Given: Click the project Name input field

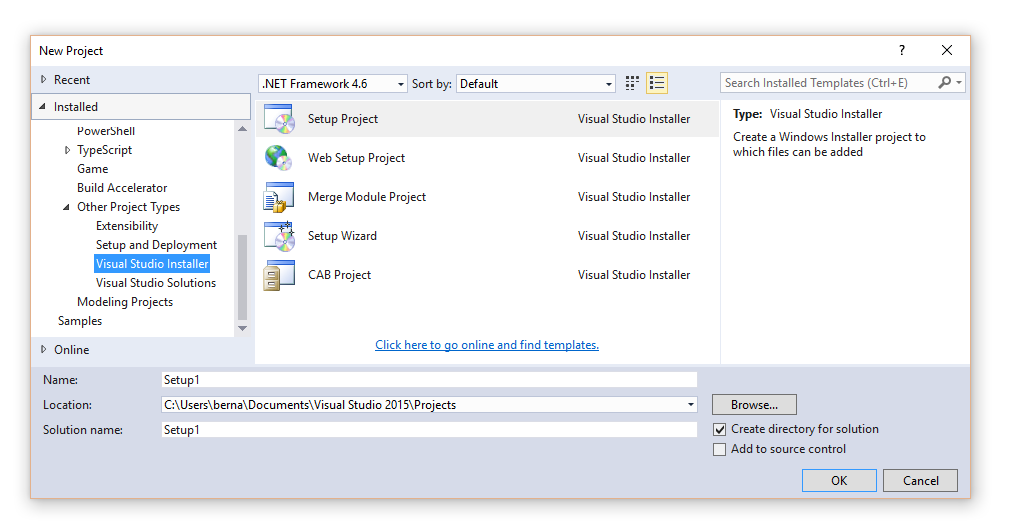Looking at the screenshot, I should (429, 380).
